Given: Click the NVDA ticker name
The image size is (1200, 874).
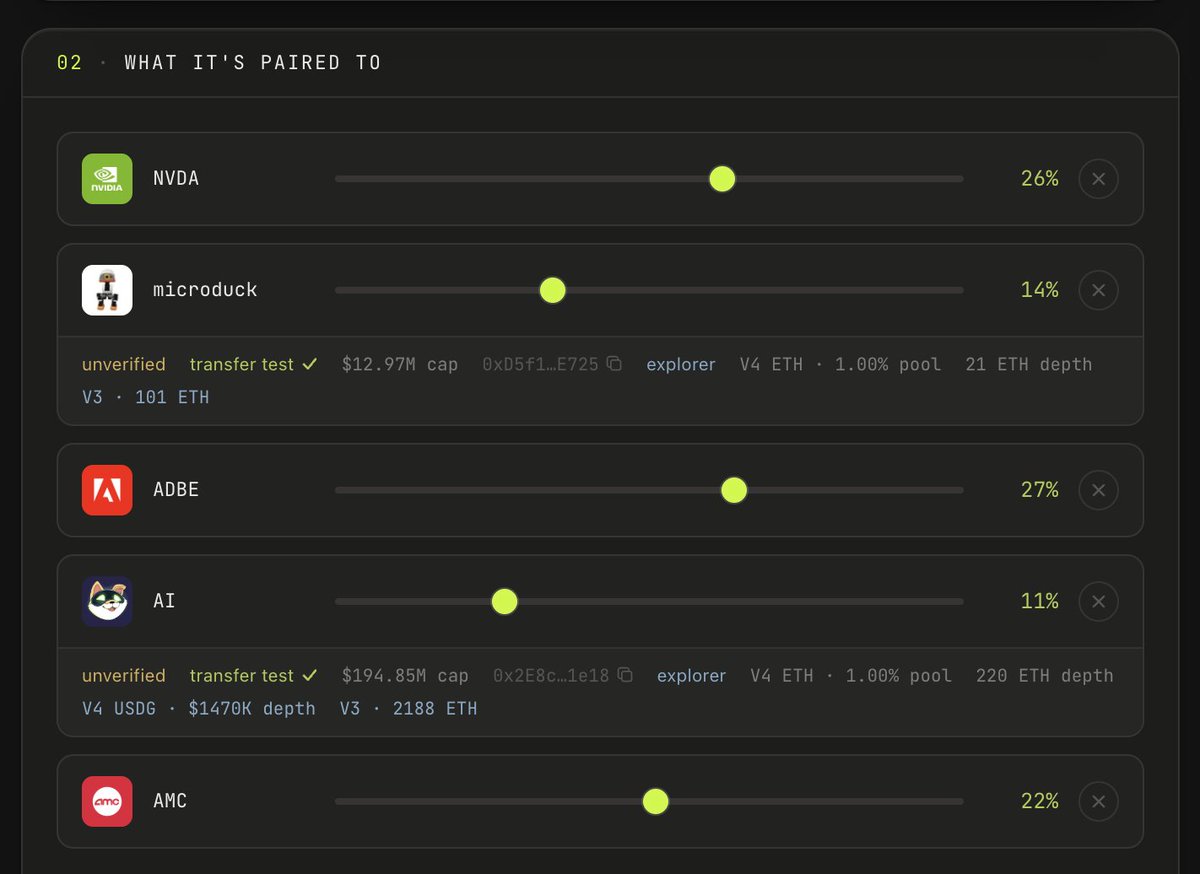Looking at the screenshot, I should pyautogui.click(x=176, y=179).
